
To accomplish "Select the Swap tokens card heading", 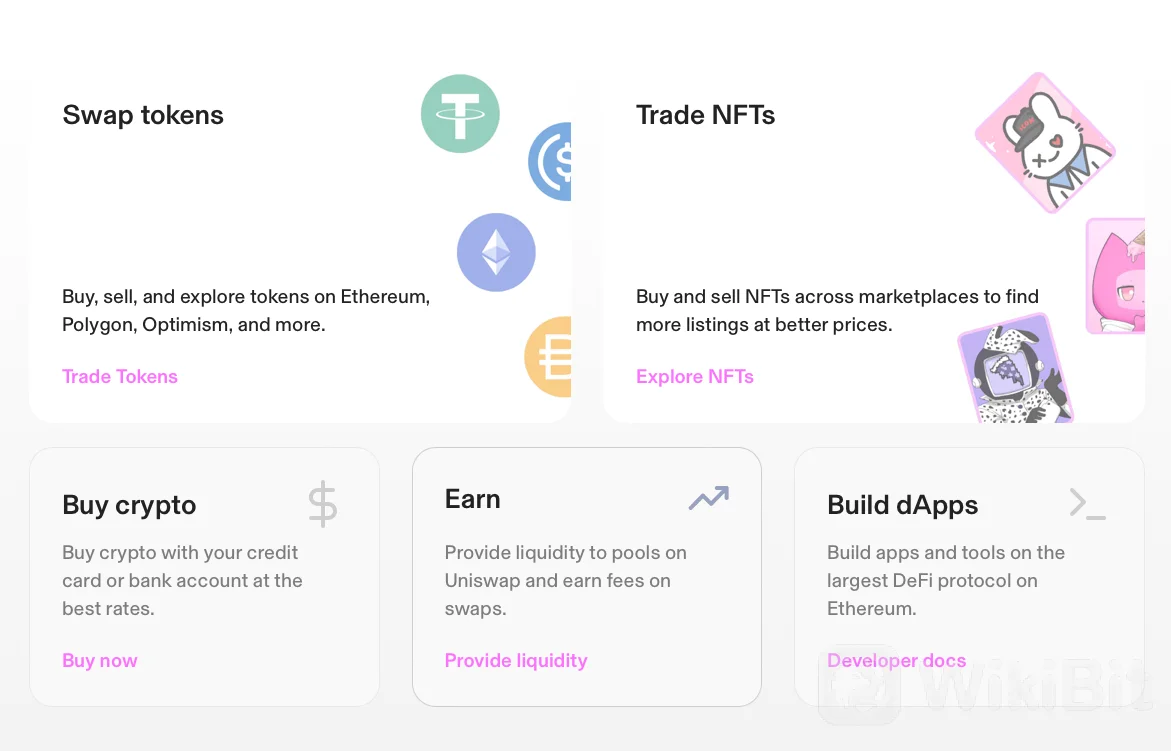I will tap(143, 115).
